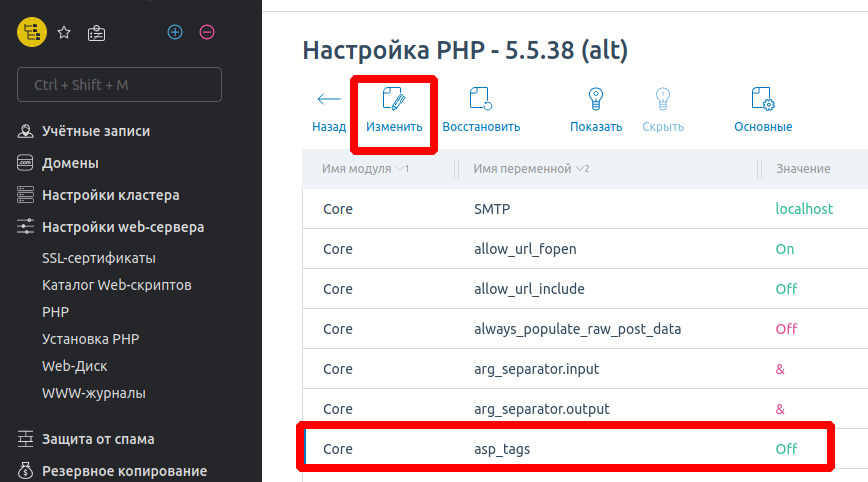Select the asp_tags row
The height and width of the screenshot is (482, 868).
[585, 449]
